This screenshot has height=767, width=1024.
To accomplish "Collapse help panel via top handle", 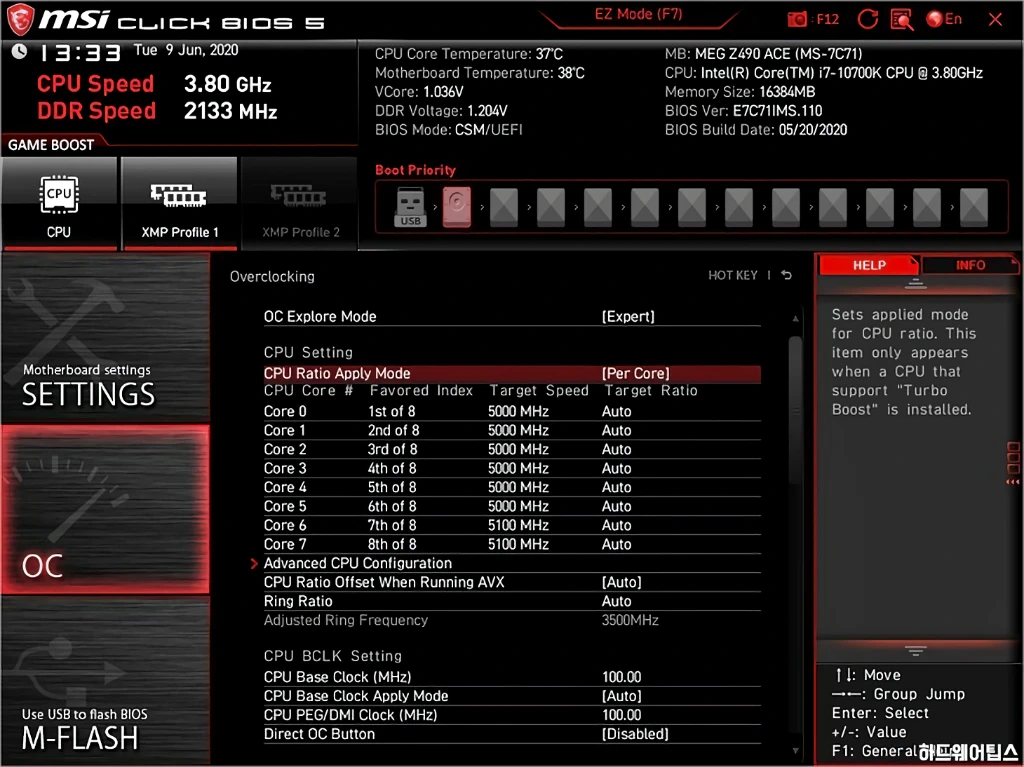I will (916, 283).
